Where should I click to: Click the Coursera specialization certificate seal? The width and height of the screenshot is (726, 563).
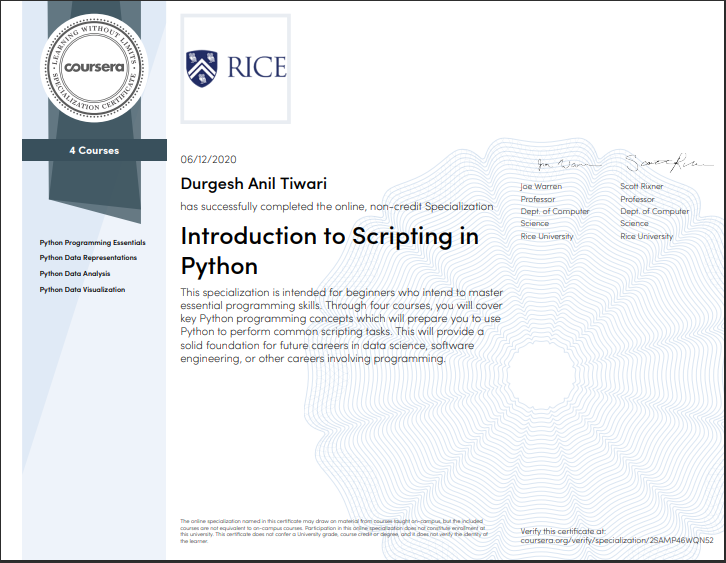click(94, 68)
